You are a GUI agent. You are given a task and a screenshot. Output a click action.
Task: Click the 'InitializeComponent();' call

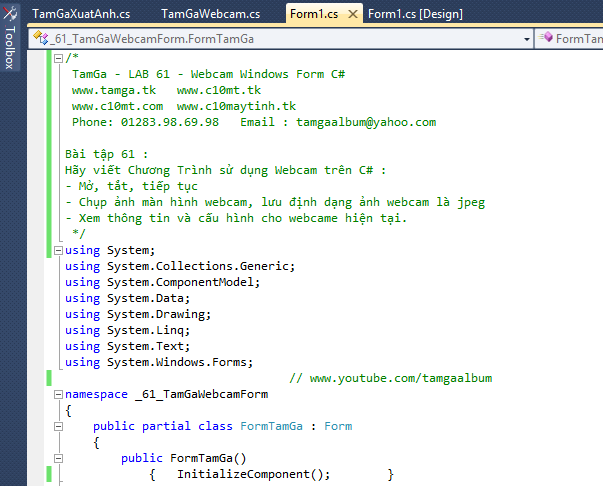(253, 474)
